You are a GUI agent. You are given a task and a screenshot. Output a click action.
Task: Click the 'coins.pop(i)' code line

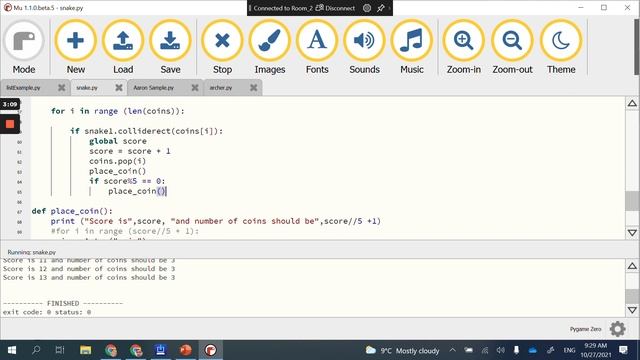click(118, 161)
